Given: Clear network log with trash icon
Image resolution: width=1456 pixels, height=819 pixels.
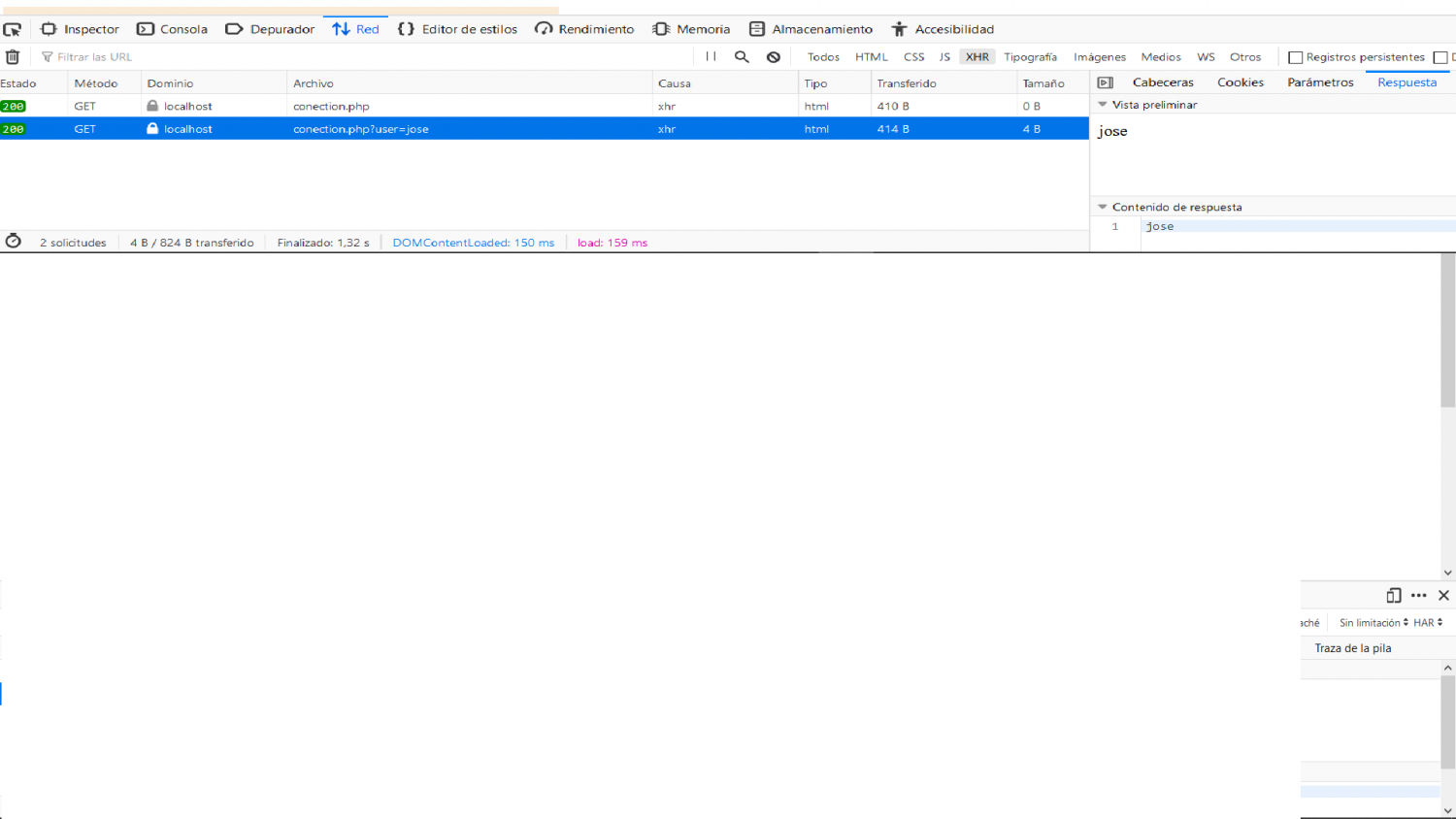Looking at the screenshot, I should [x=13, y=57].
